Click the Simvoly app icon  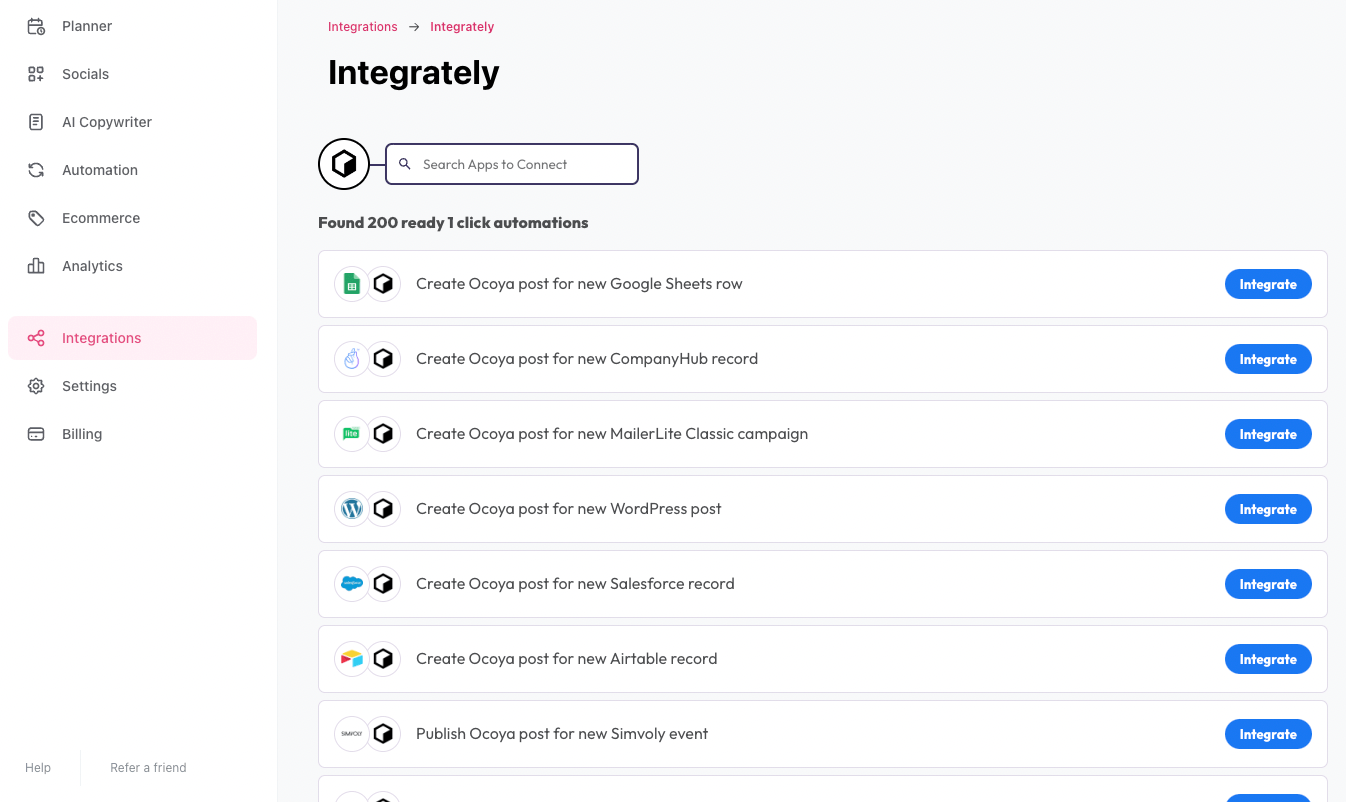[351, 734]
